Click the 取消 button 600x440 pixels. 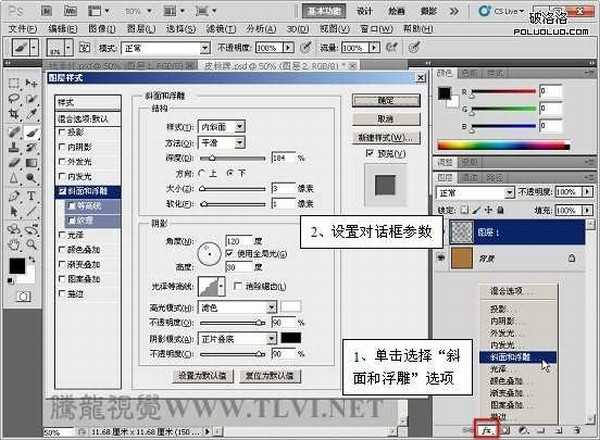(x=386, y=119)
